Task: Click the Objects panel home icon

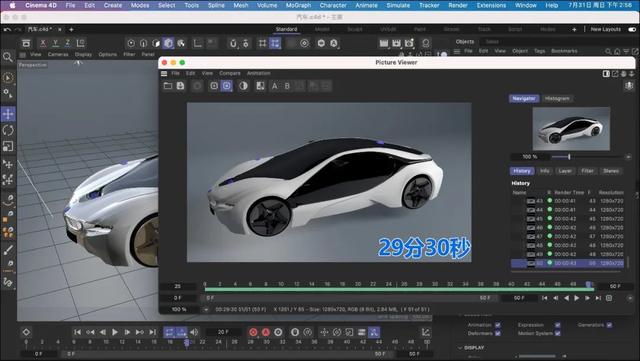Action: coord(617,51)
